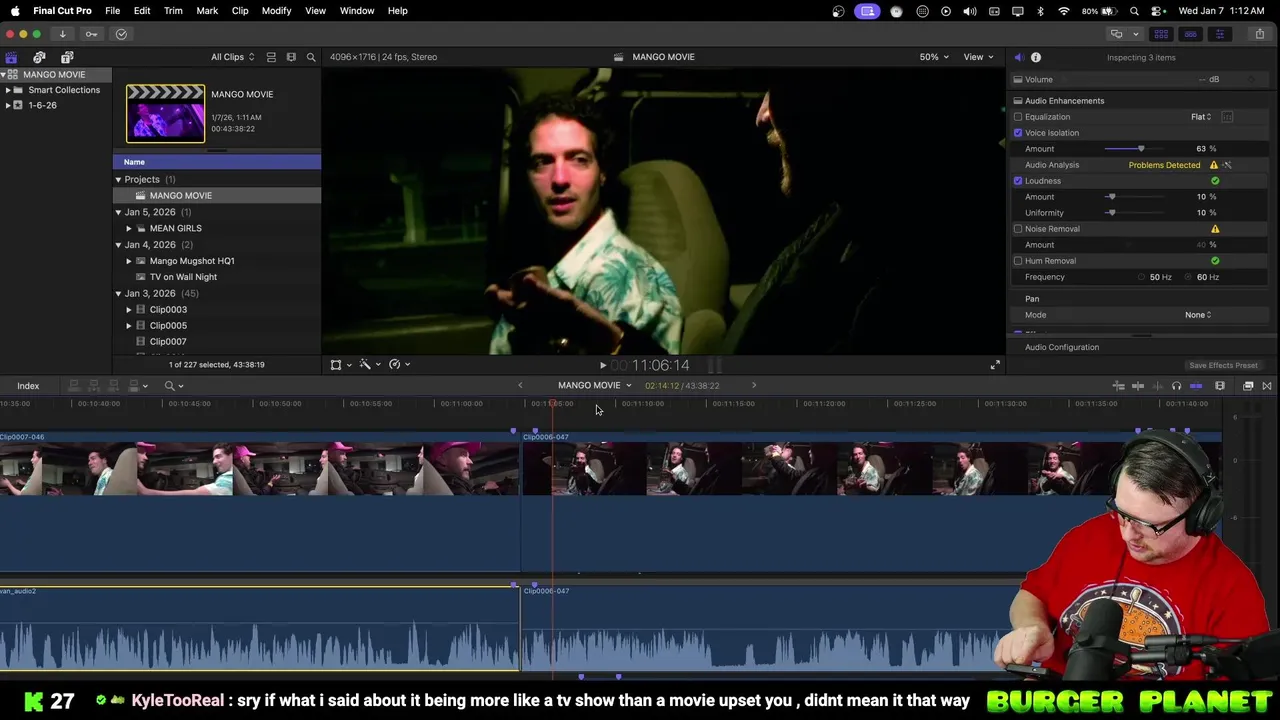This screenshot has height=720, width=1280.
Task: Open the Keyword Editor key icon
Action: tap(91, 34)
